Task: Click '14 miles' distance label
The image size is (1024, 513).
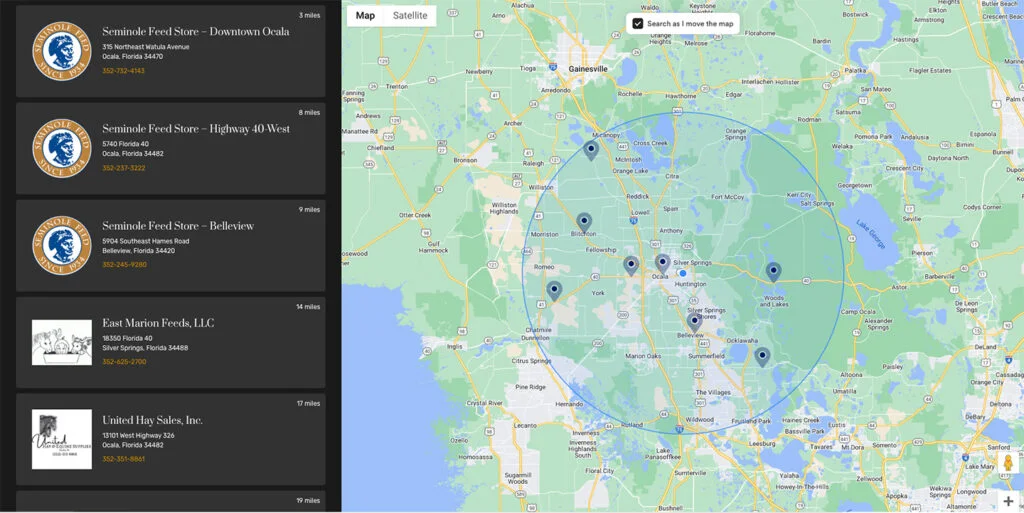Action: tap(308, 307)
